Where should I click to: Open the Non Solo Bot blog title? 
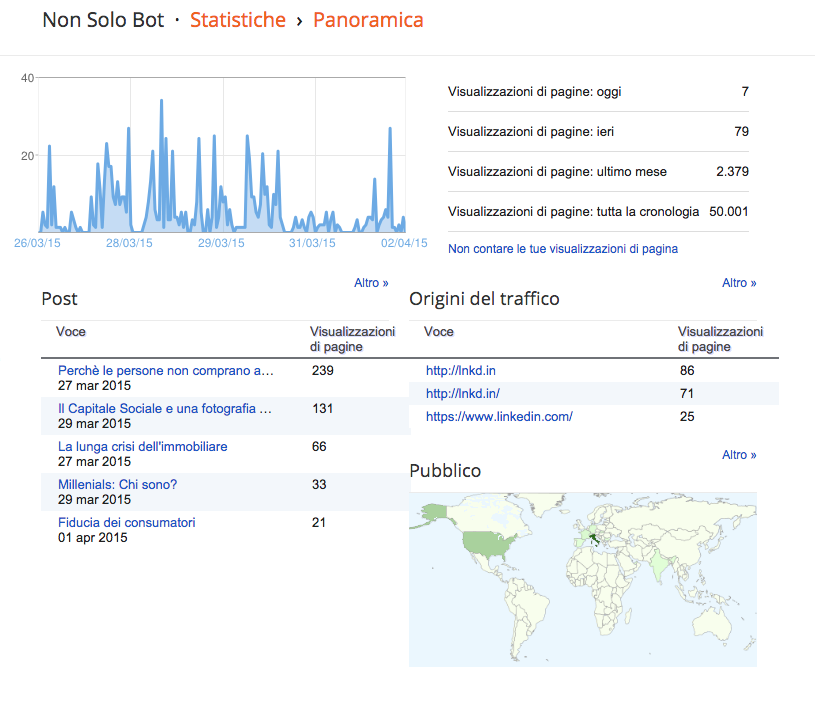pos(102,20)
